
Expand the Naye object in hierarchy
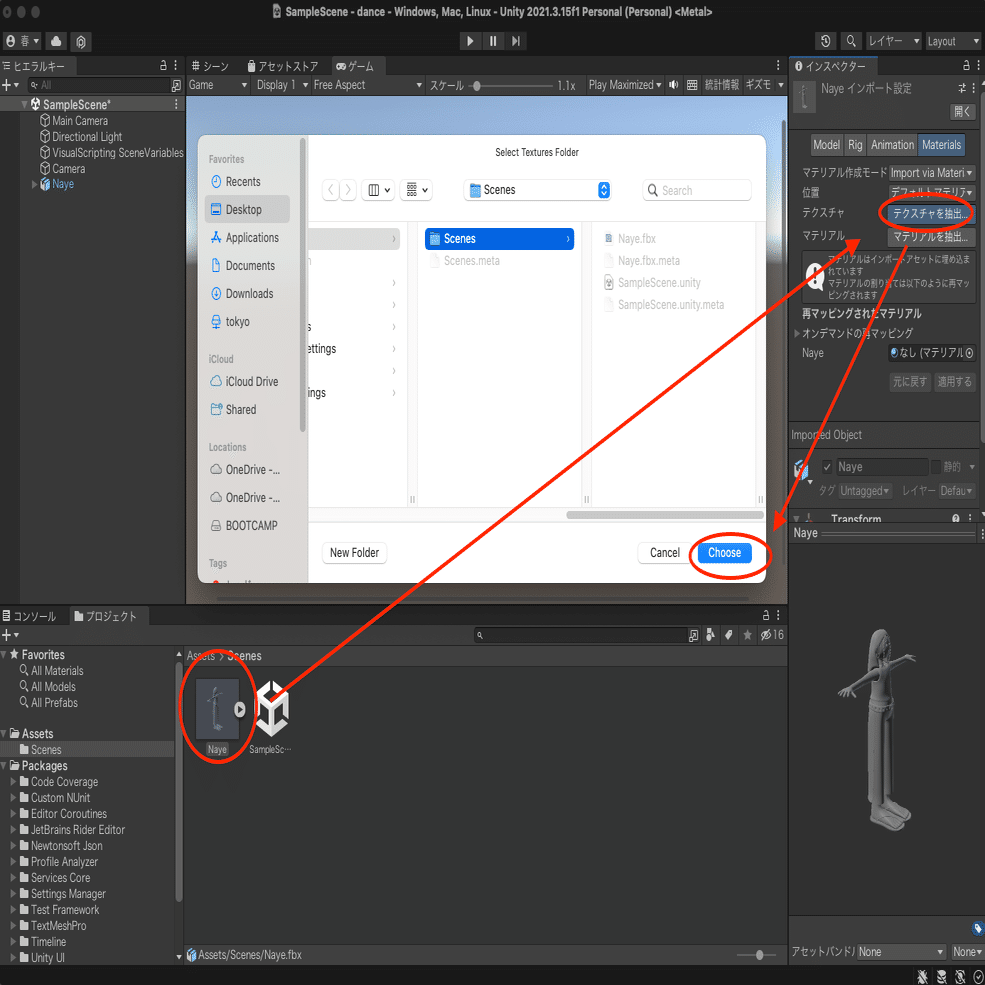pos(35,184)
